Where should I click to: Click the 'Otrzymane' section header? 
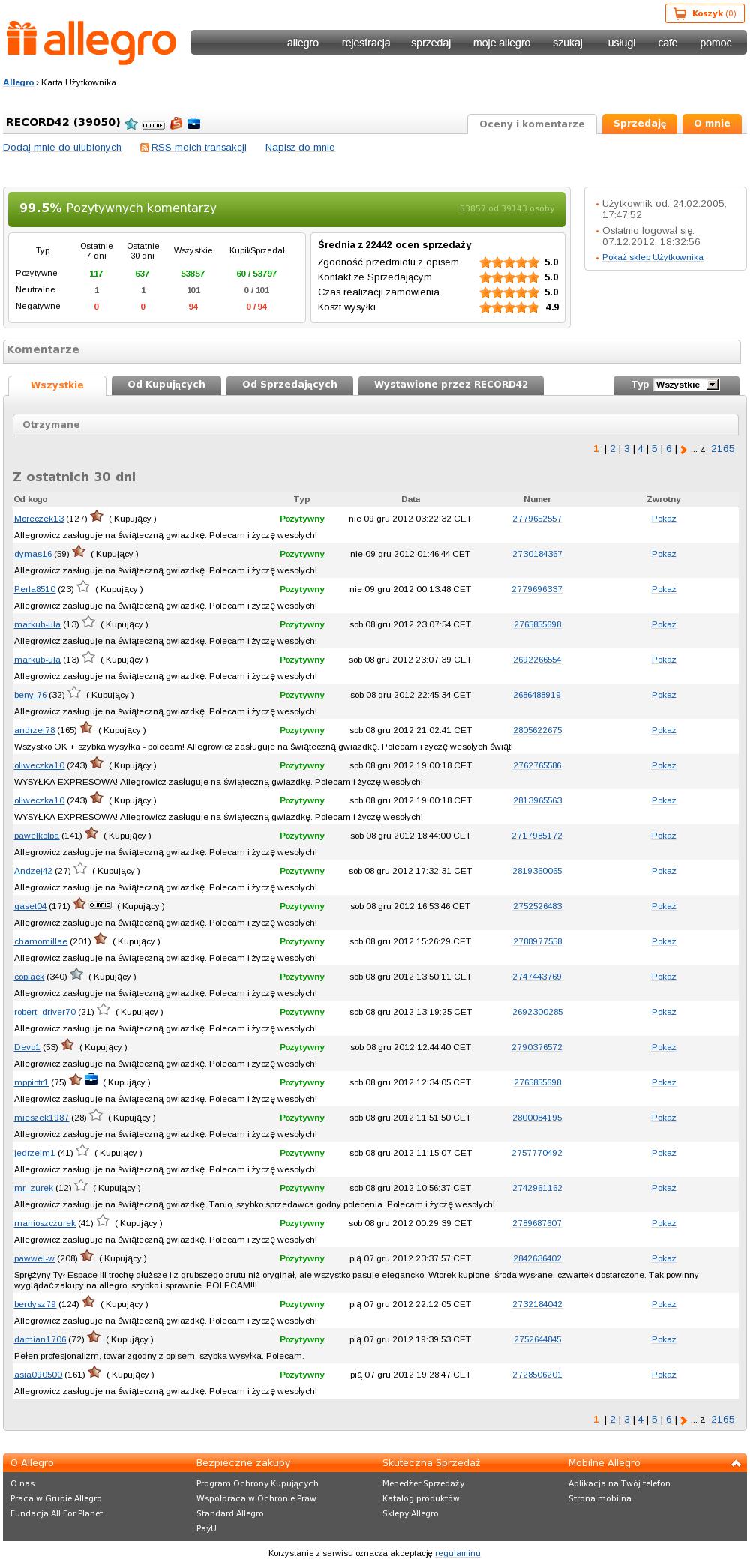click(x=376, y=425)
